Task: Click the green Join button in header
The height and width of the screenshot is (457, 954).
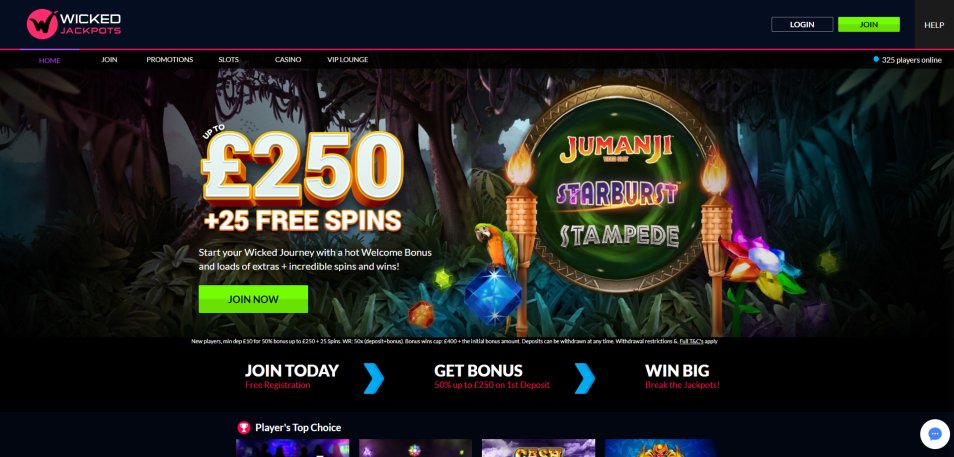Action: click(x=869, y=24)
